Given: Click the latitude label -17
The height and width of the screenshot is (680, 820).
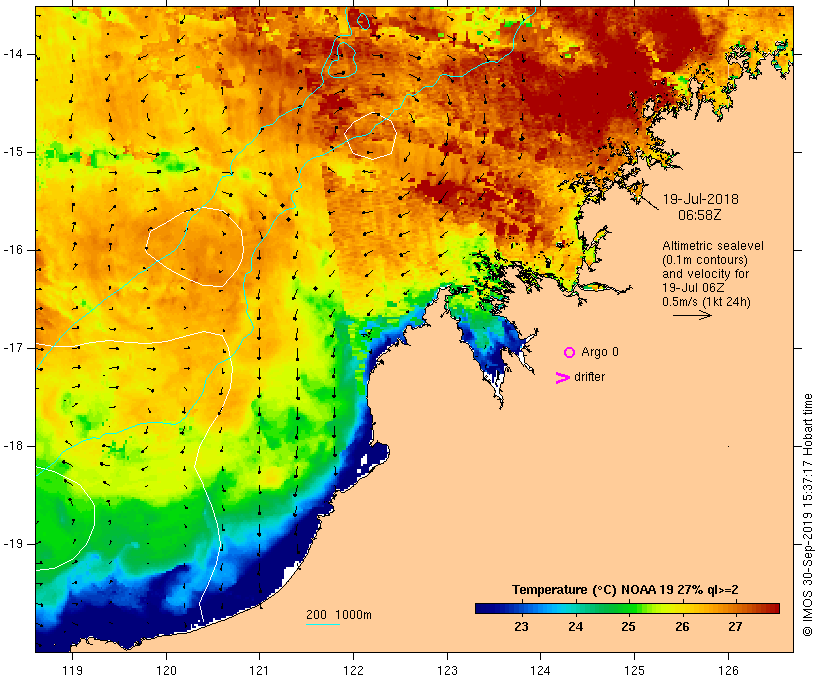Looking at the screenshot, I should click(13, 348).
